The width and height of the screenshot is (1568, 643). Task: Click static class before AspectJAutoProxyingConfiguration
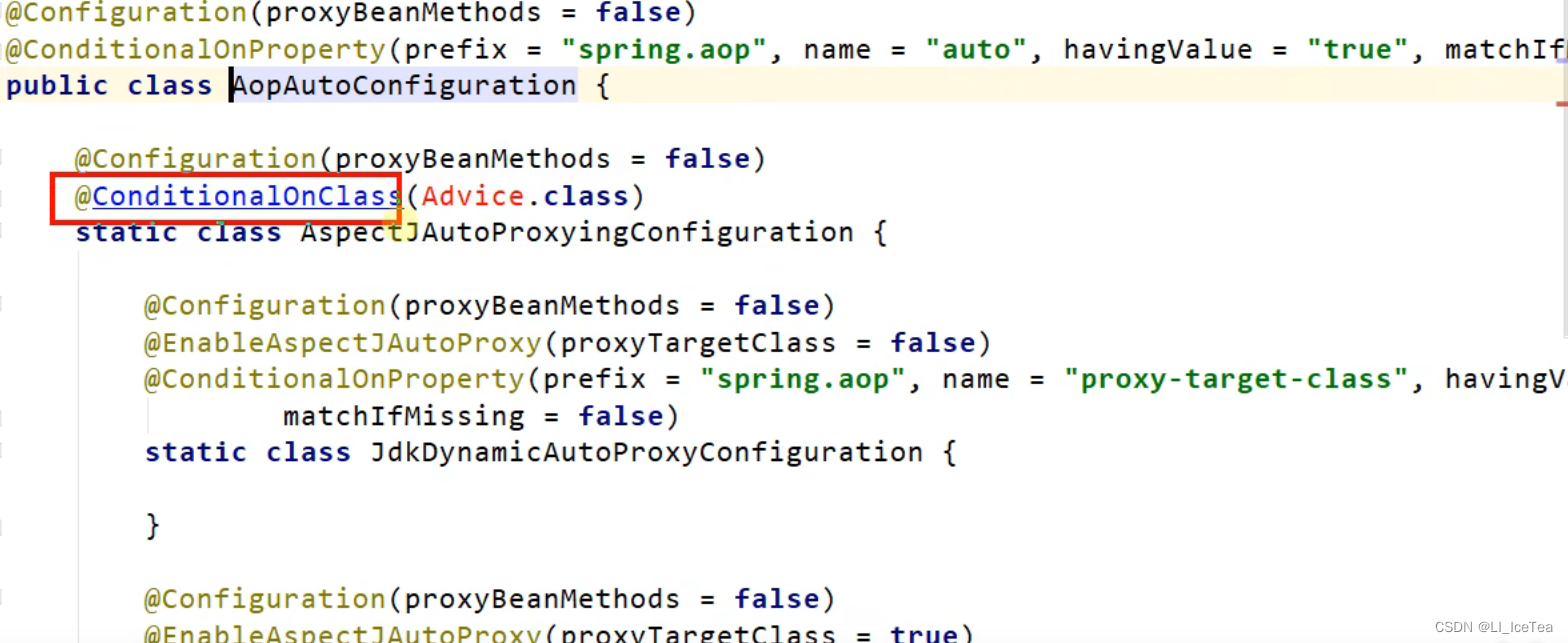(179, 233)
